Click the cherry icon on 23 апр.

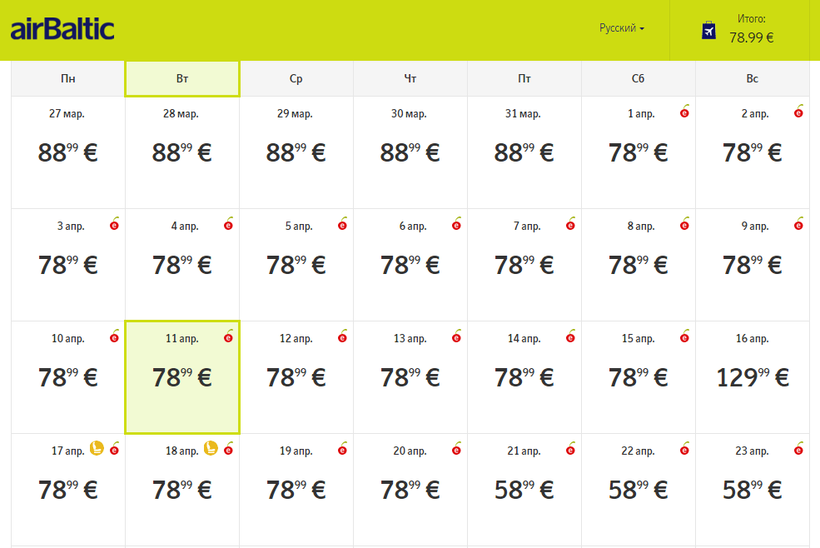tap(799, 448)
